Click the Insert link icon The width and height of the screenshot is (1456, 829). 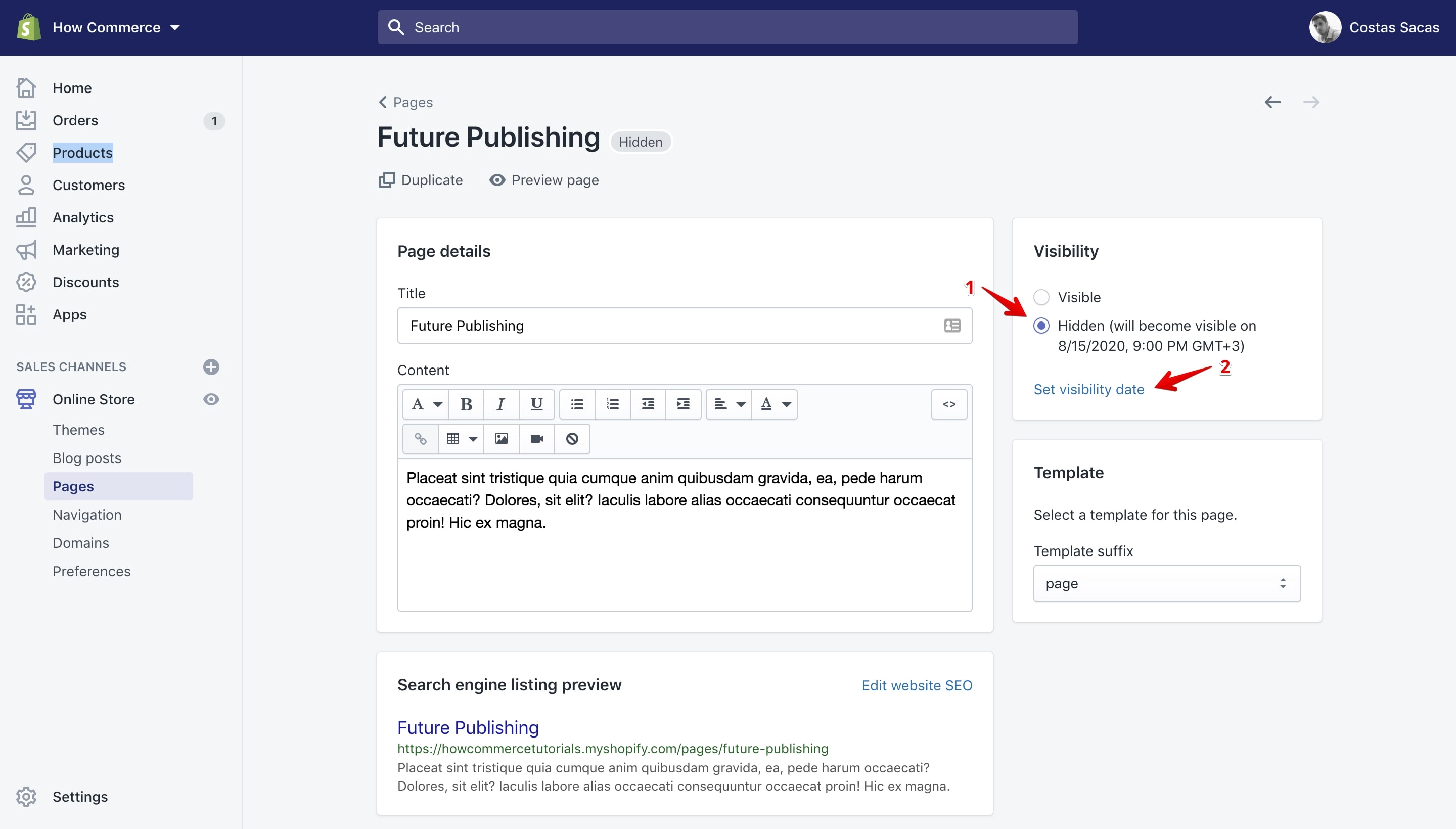(x=420, y=438)
